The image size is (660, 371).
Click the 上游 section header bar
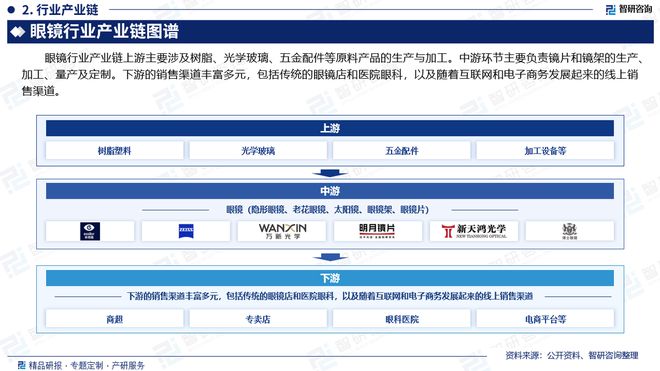330,128
